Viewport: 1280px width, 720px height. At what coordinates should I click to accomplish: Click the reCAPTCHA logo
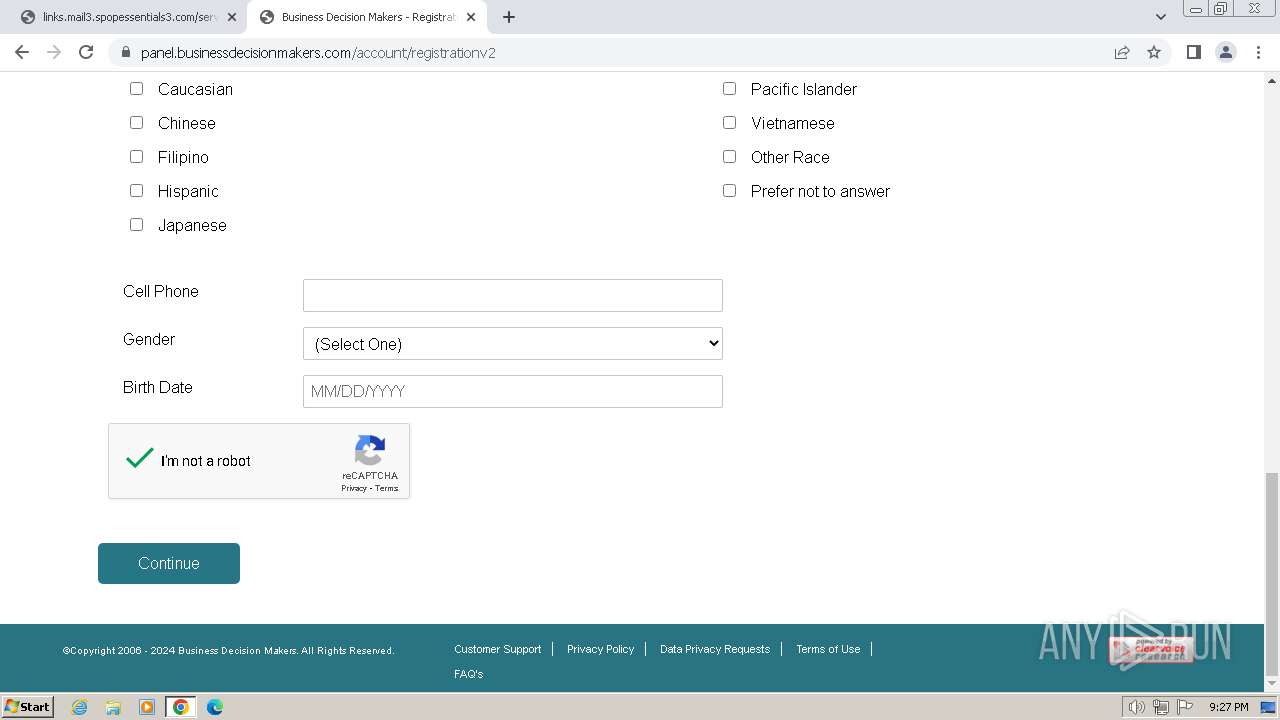click(370, 450)
